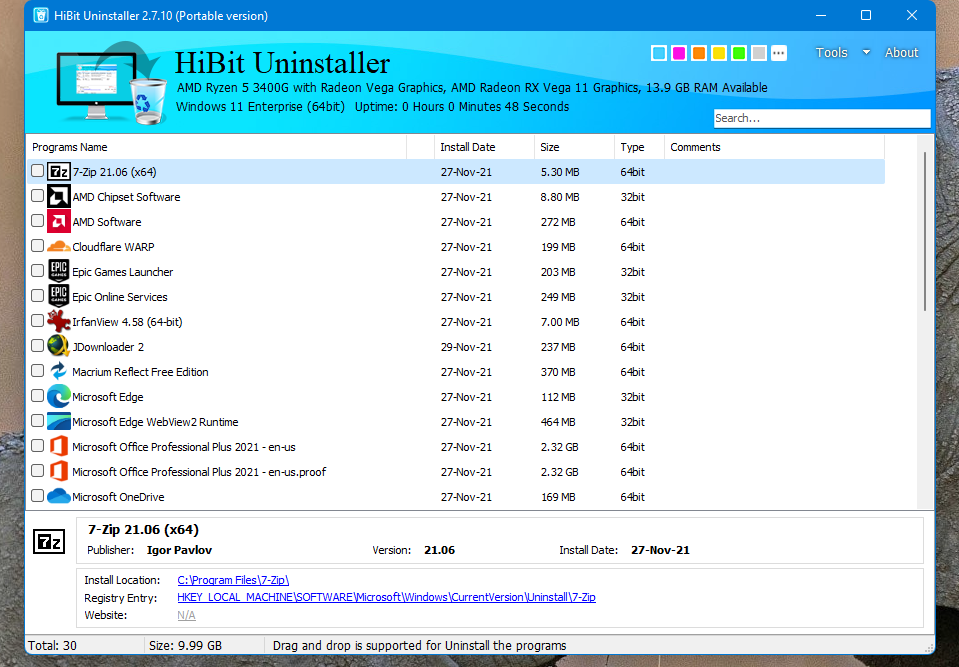Choose the green color theme swatch
The image size is (959, 667).
(739, 53)
